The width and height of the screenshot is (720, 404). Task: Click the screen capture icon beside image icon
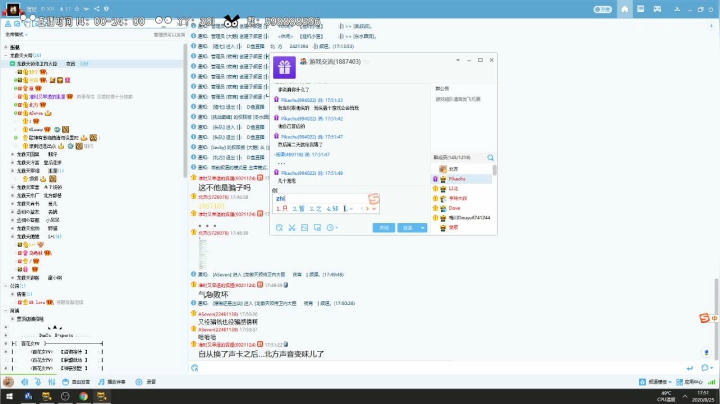click(x=317, y=228)
